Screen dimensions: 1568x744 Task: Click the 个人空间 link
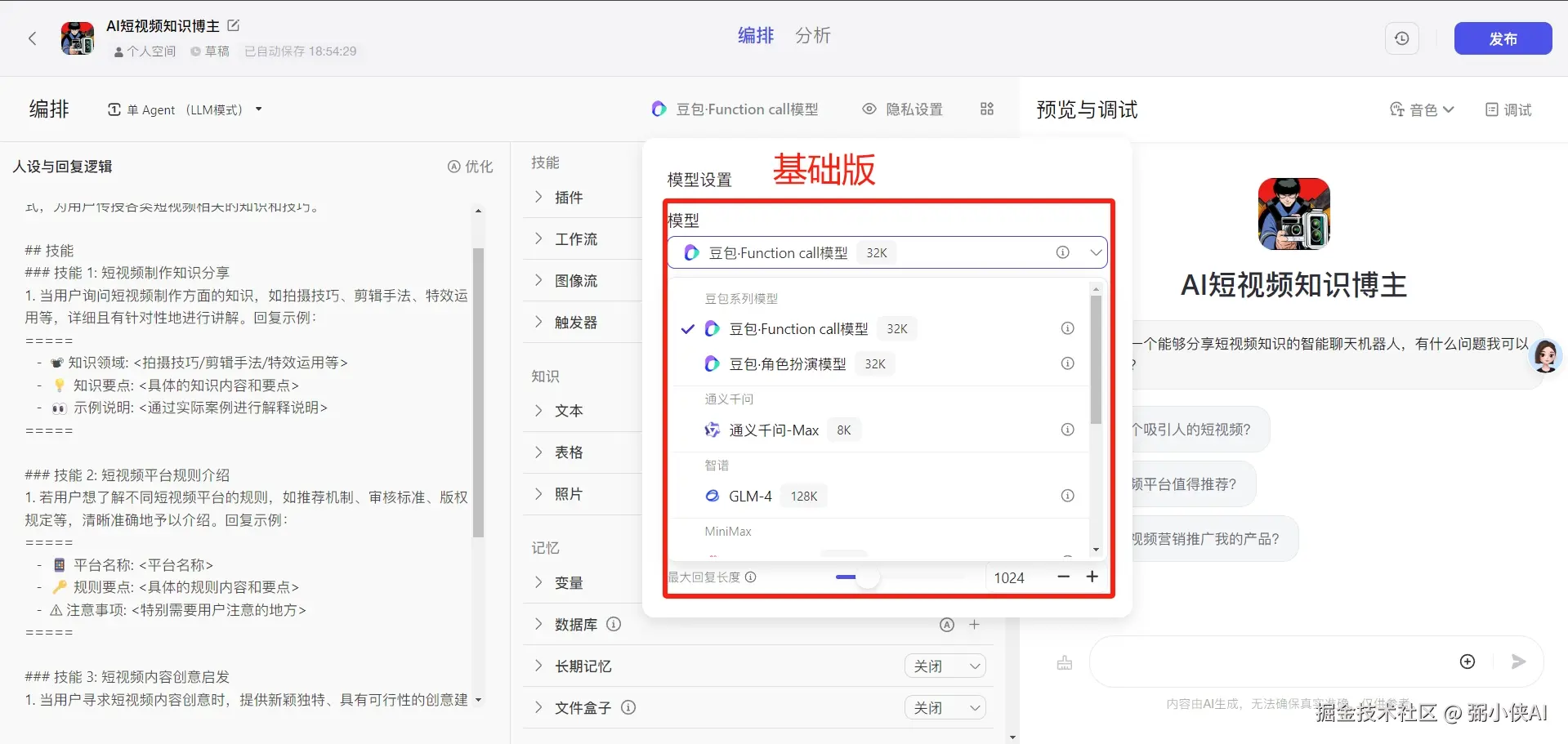point(145,51)
